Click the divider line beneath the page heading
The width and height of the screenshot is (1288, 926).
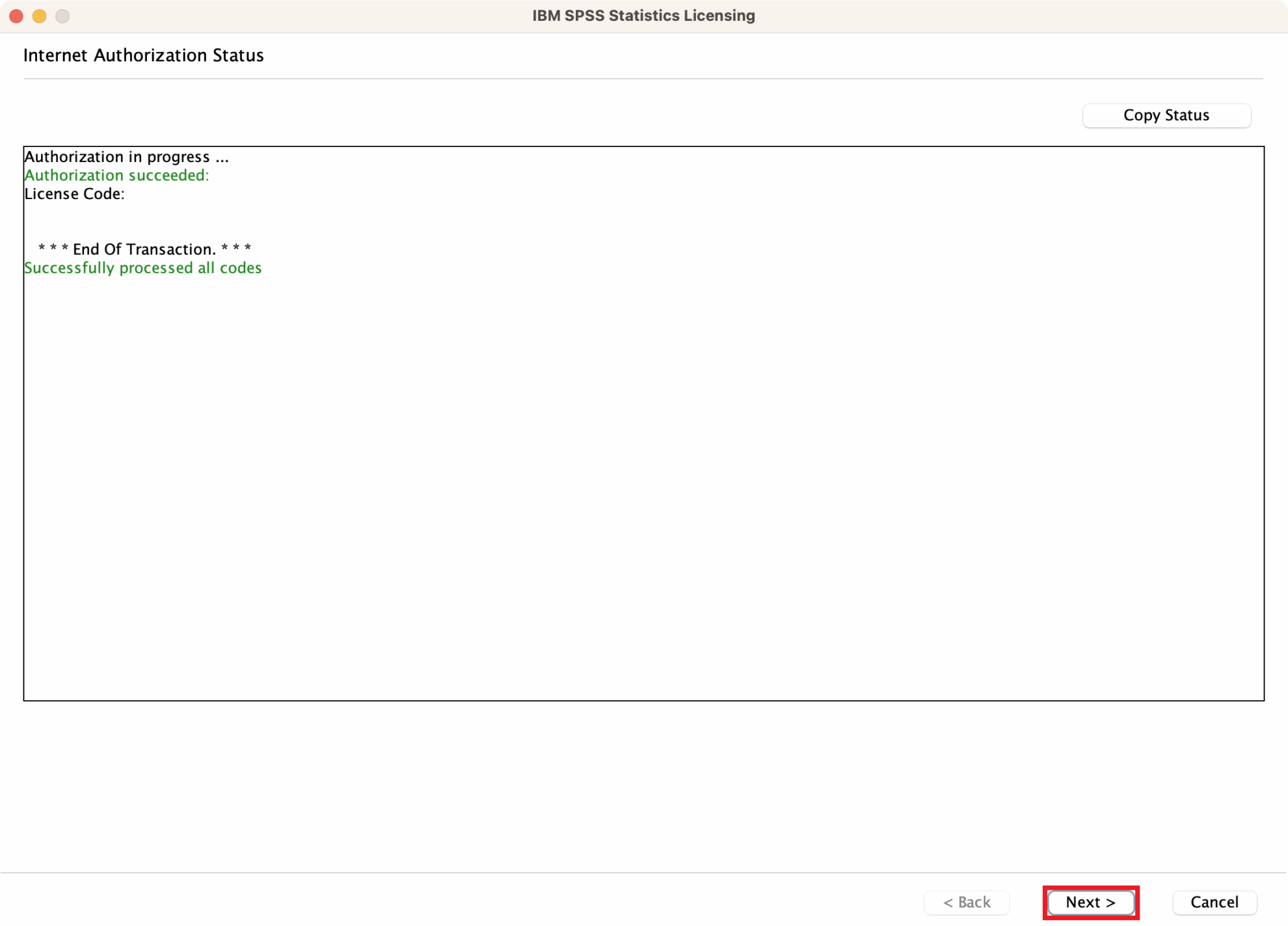pyautogui.click(x=643, y=79)
